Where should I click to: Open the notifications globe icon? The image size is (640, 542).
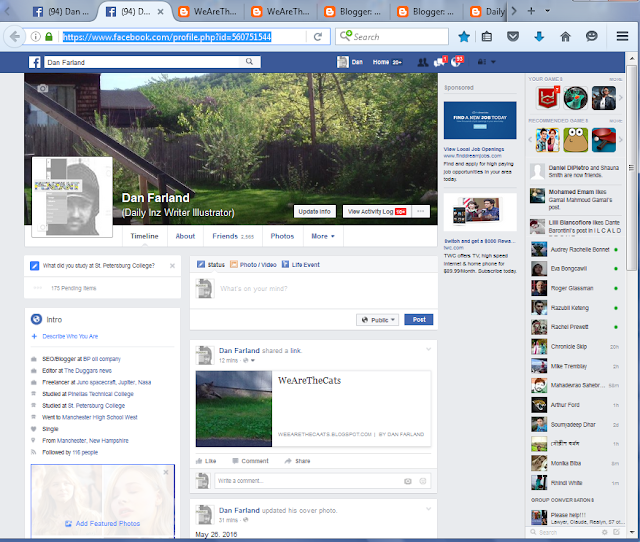pyautogui.click(x=457, y=62)
